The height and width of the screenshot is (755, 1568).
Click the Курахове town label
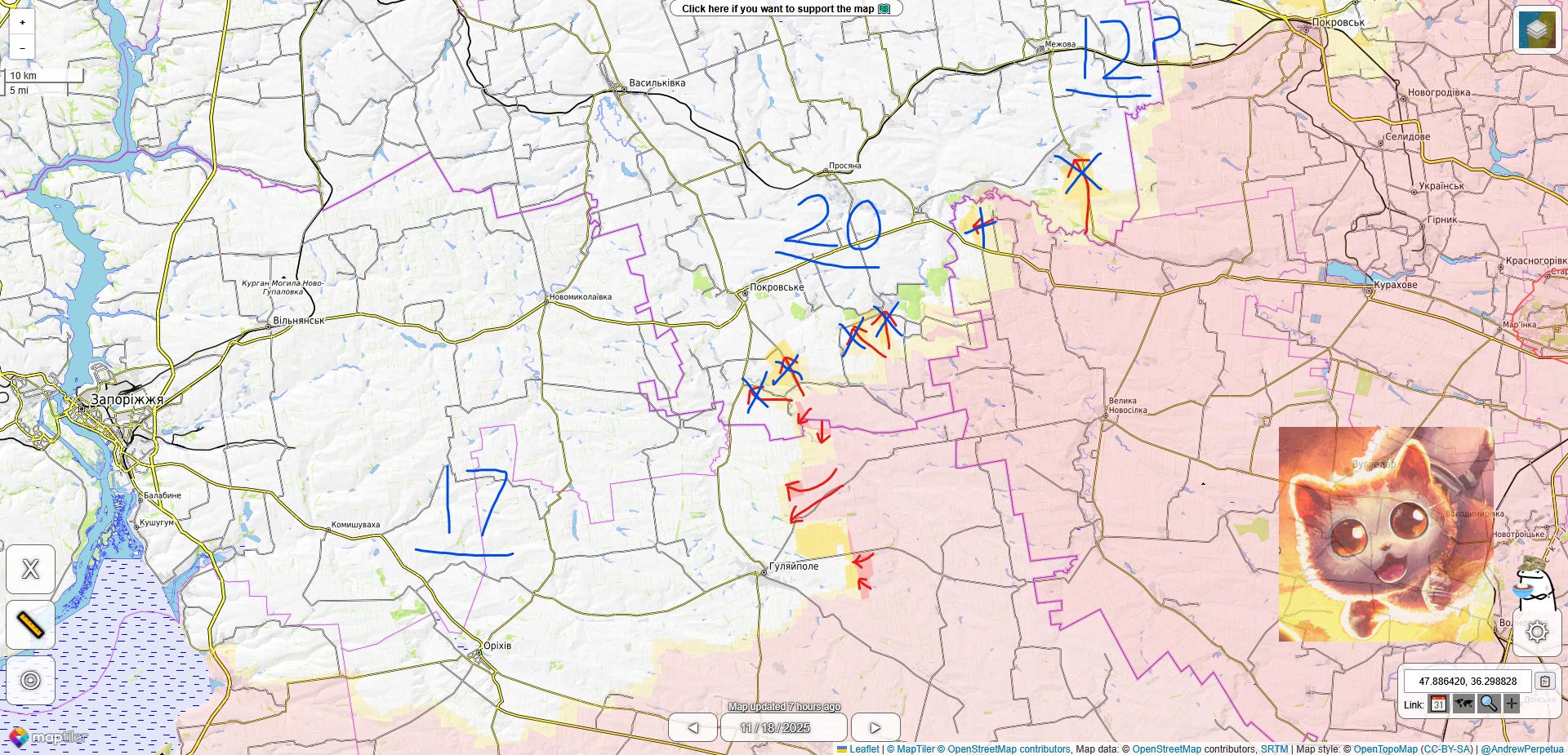1396,284
